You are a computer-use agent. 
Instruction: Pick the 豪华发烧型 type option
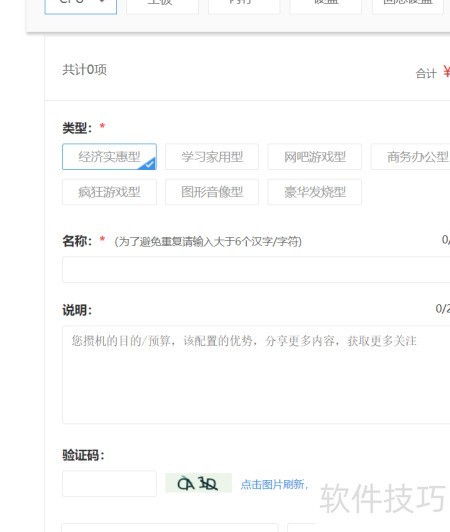(315, 192)
